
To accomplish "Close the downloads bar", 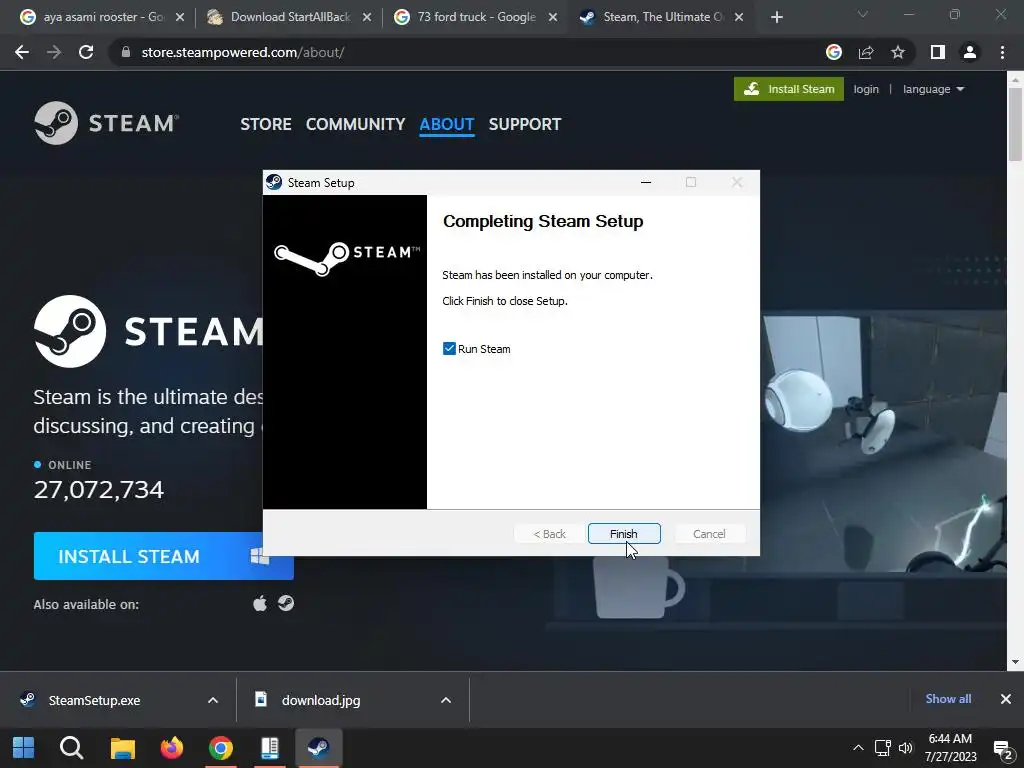I will click(x=1006, y=699).
